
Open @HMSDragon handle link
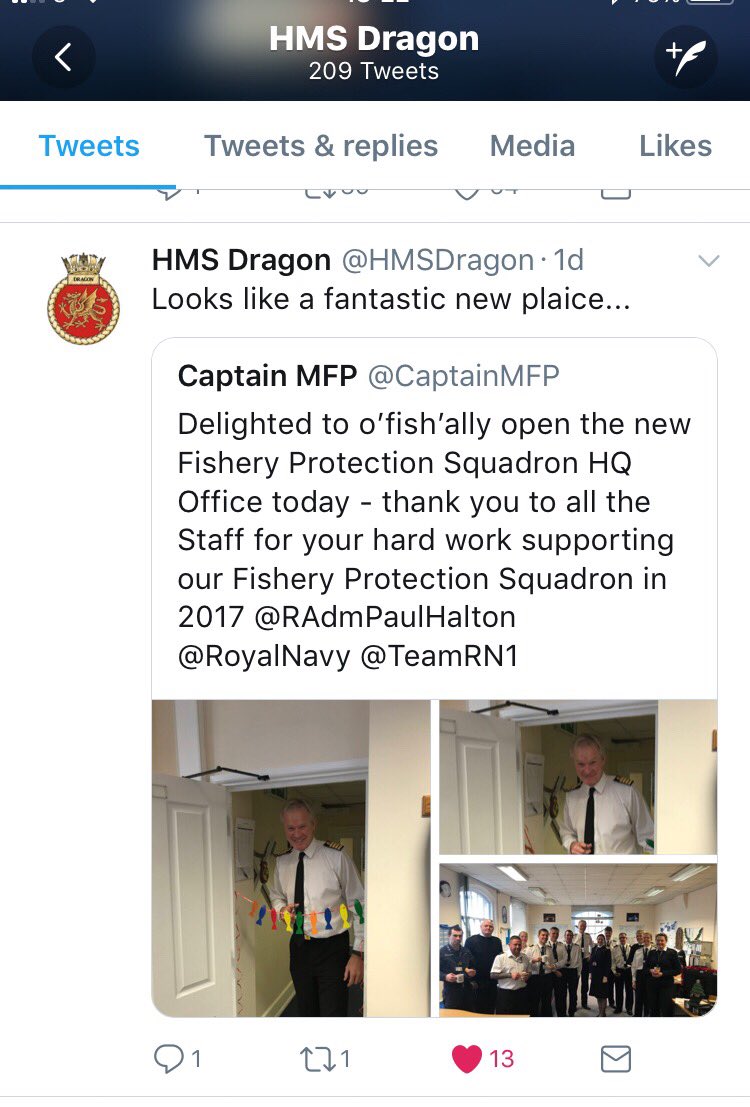[438, 261]
